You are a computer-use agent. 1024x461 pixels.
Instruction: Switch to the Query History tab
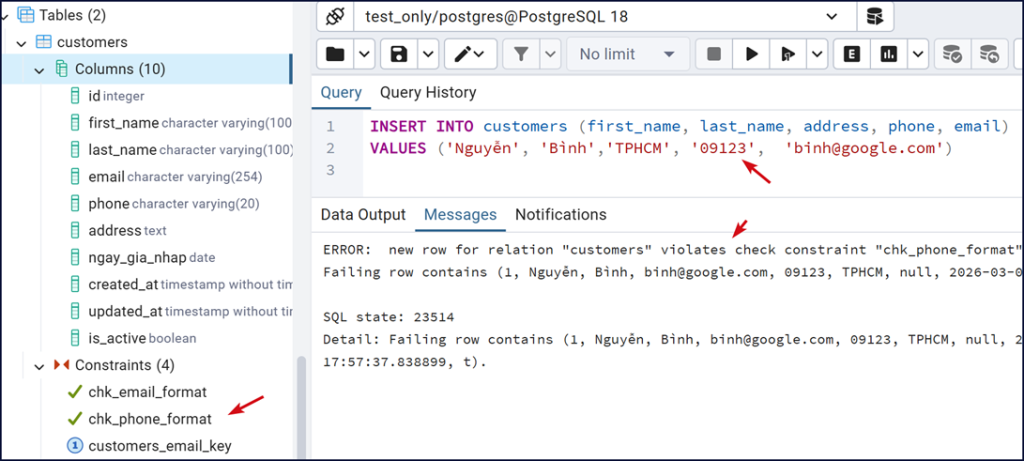pyautogui.click(x=428, y=93)
